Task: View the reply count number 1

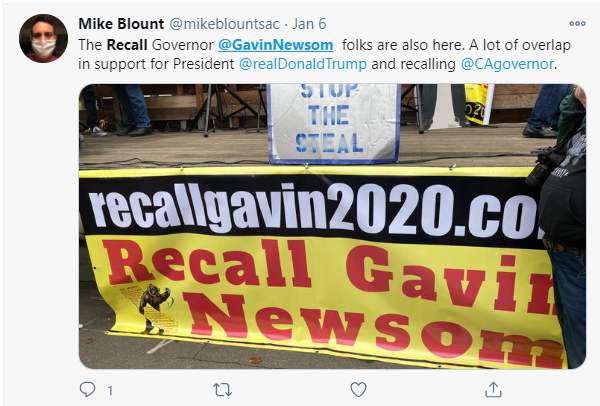Action: [110, 390]
